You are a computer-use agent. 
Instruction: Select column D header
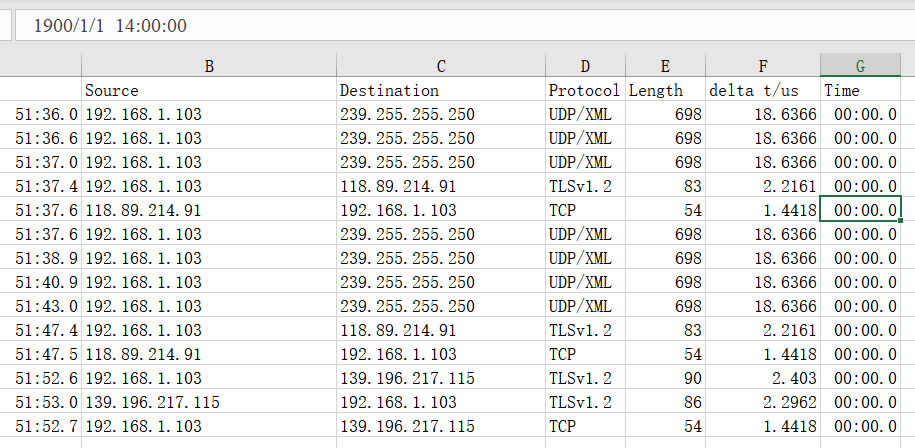[585, 66]
